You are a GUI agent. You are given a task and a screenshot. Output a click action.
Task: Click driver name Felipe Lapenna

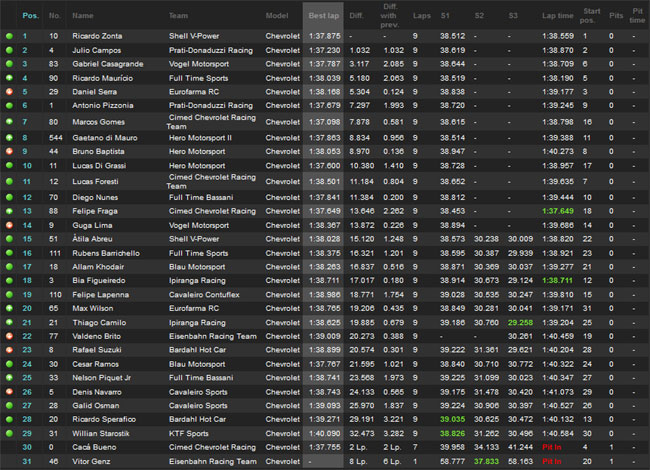100,294
